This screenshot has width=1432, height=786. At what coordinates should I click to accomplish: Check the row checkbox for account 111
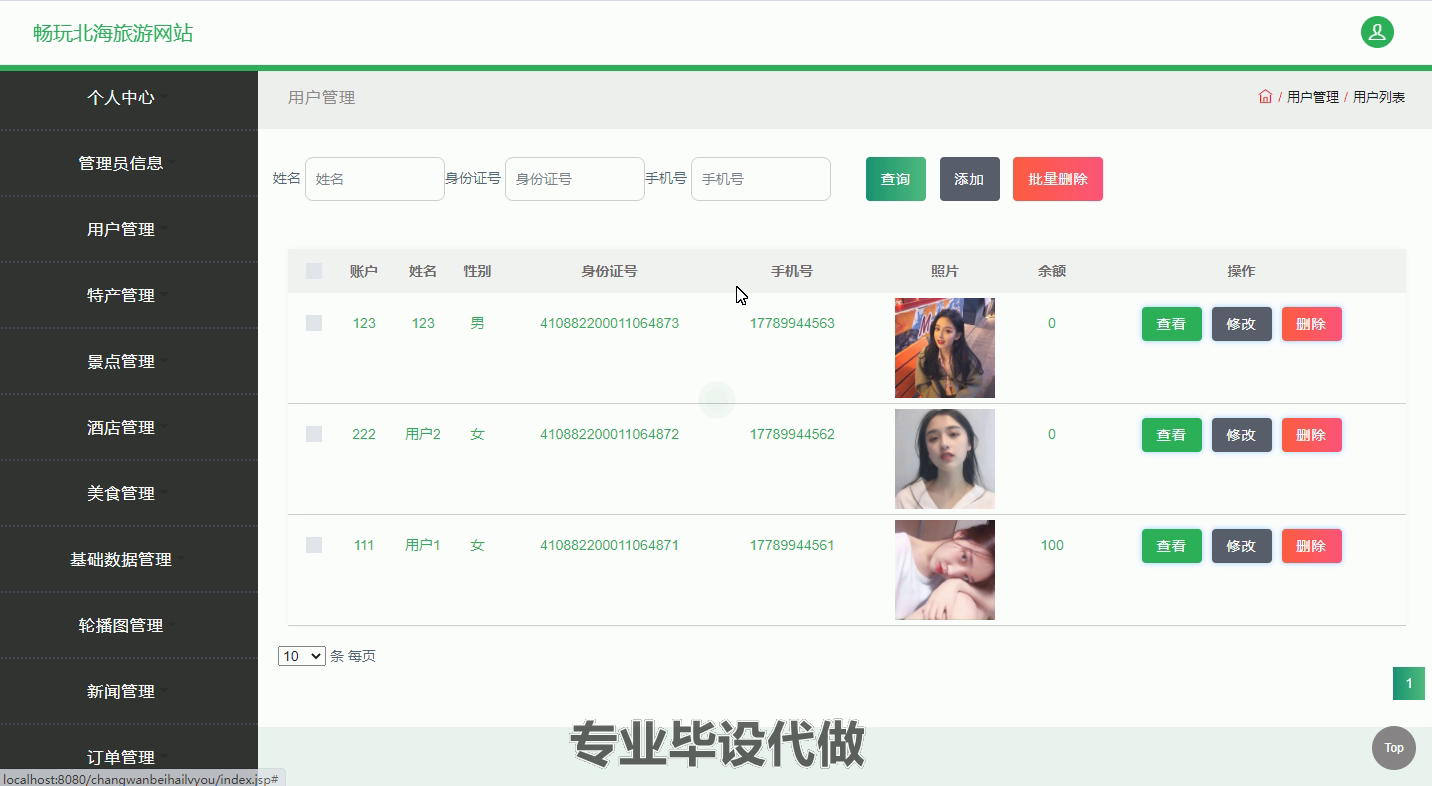[x=314, y=545]
